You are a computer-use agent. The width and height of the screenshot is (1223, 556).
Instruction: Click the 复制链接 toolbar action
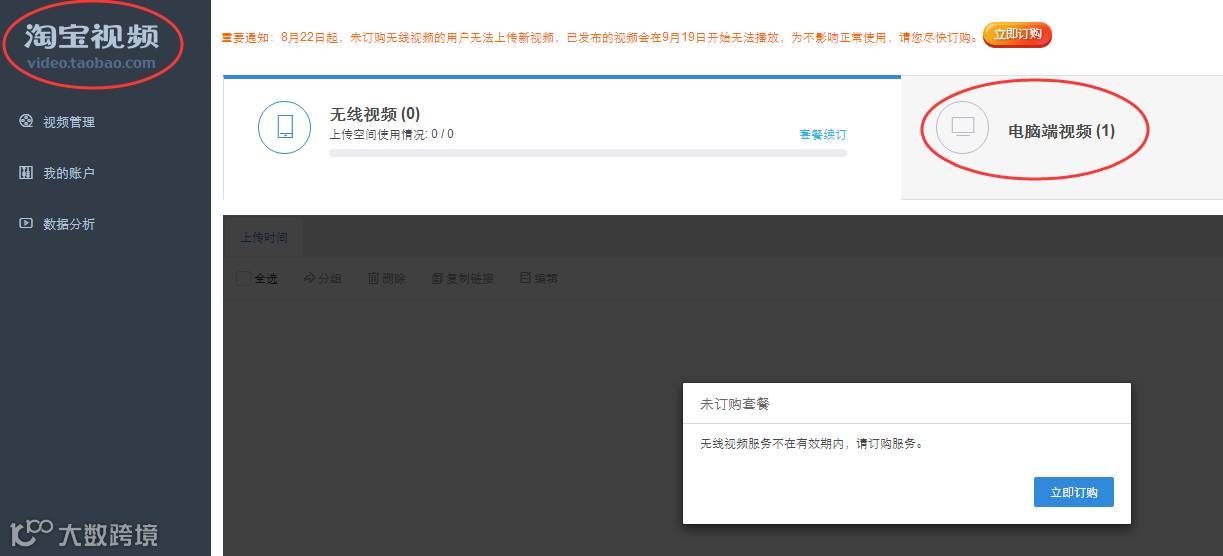(463, 278)
